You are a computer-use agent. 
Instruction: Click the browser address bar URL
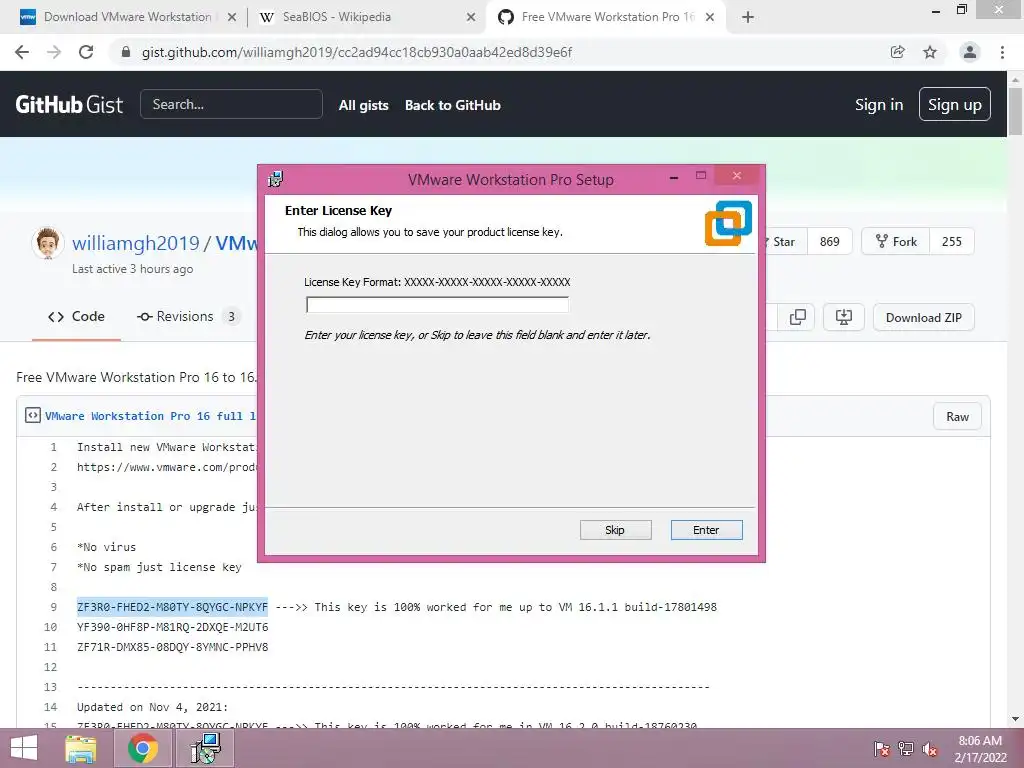(x=357, y=52)
